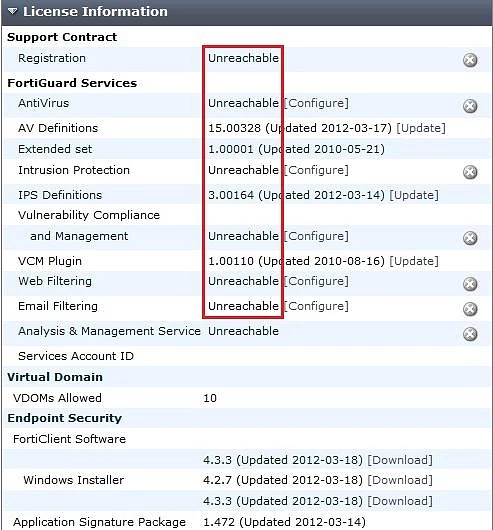The width and height of the screenshot is (493, 530).
Task: Select the VDOMs Allowed value 10
Action: click(x=210, y=398)
